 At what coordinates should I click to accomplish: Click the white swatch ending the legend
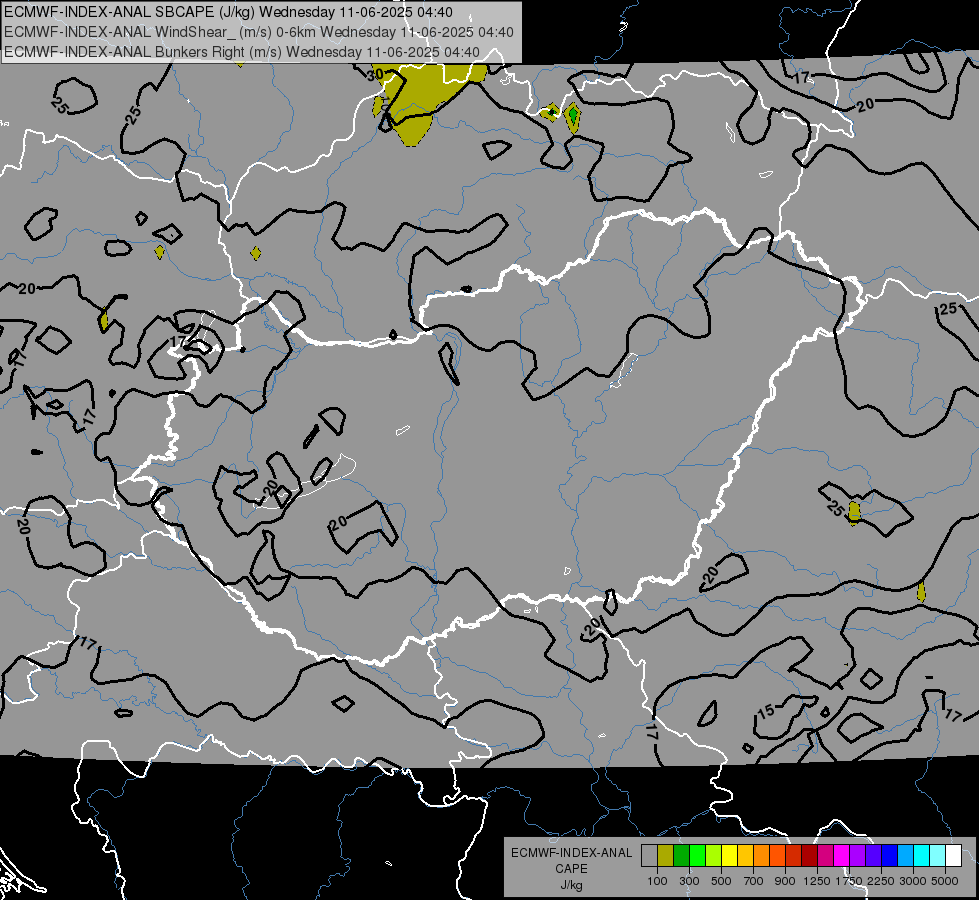(x=954, y=856)
